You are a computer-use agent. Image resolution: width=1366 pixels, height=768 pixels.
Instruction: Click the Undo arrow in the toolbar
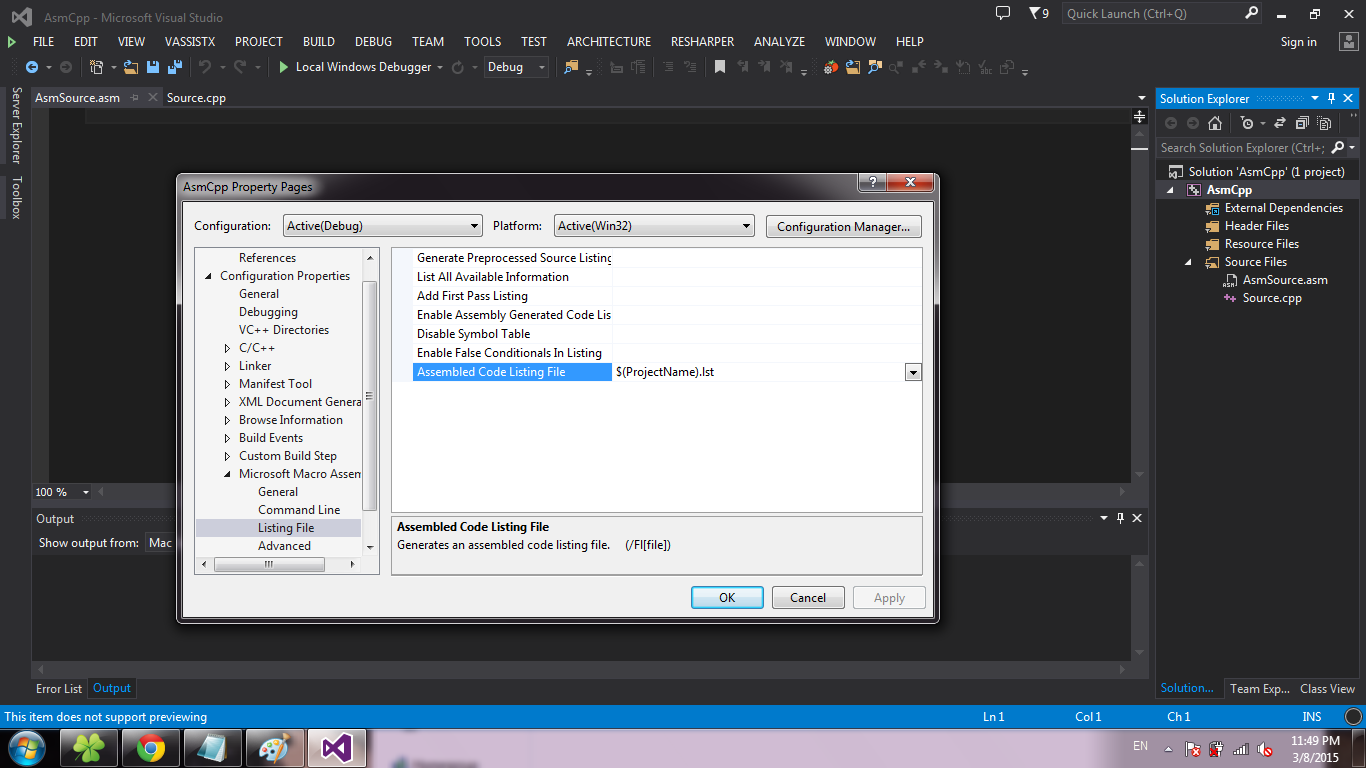pyautogui.click(x=205, y=67)
